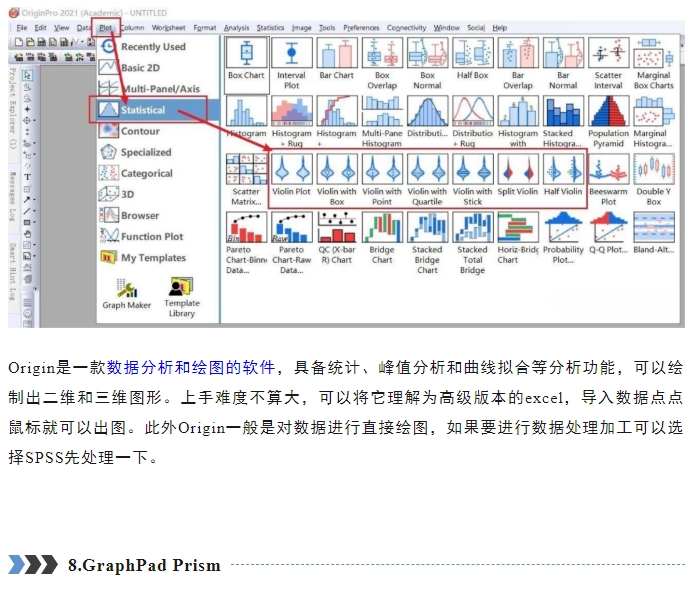Choose the Stacked Bridge Chart template
The height and width of the screenshot is (596, 694).
427,243
